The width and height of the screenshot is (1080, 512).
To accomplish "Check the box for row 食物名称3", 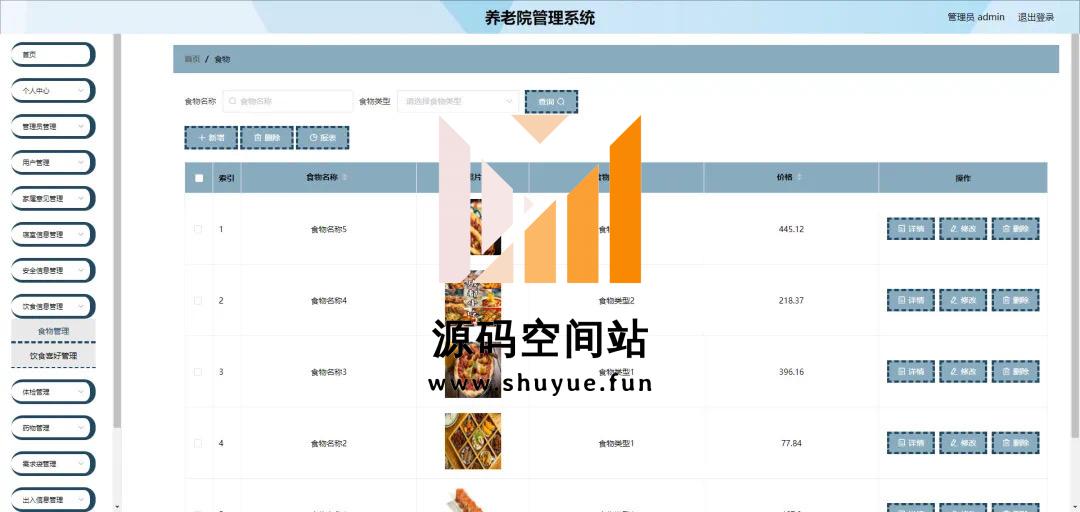I will pyautogui.click(x=198, y=372).
